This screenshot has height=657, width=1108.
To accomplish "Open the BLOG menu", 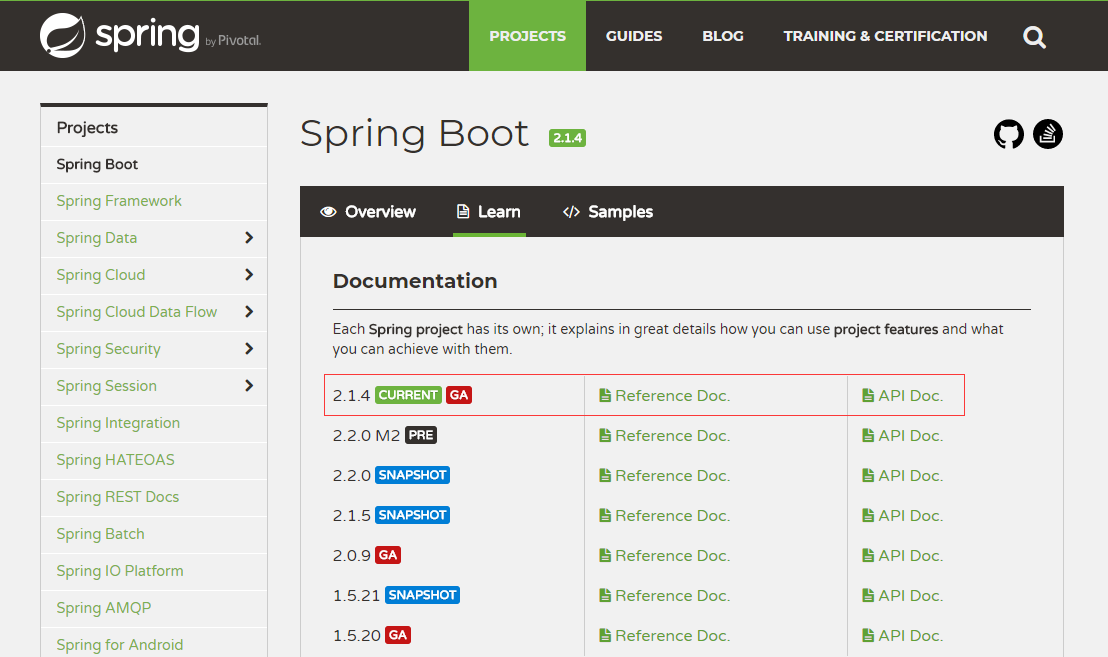I will pyautogui.click(x=723, y=36).
